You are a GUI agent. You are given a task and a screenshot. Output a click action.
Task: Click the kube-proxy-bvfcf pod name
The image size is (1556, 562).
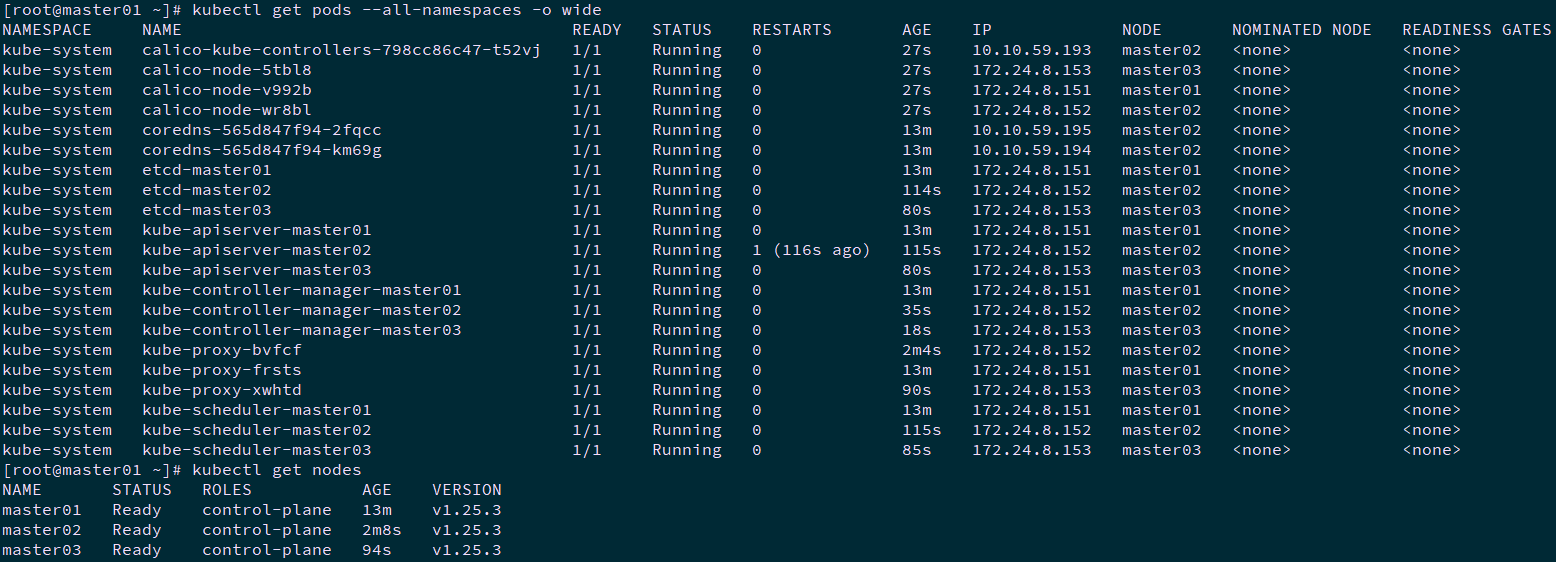(x=221, y=350)
